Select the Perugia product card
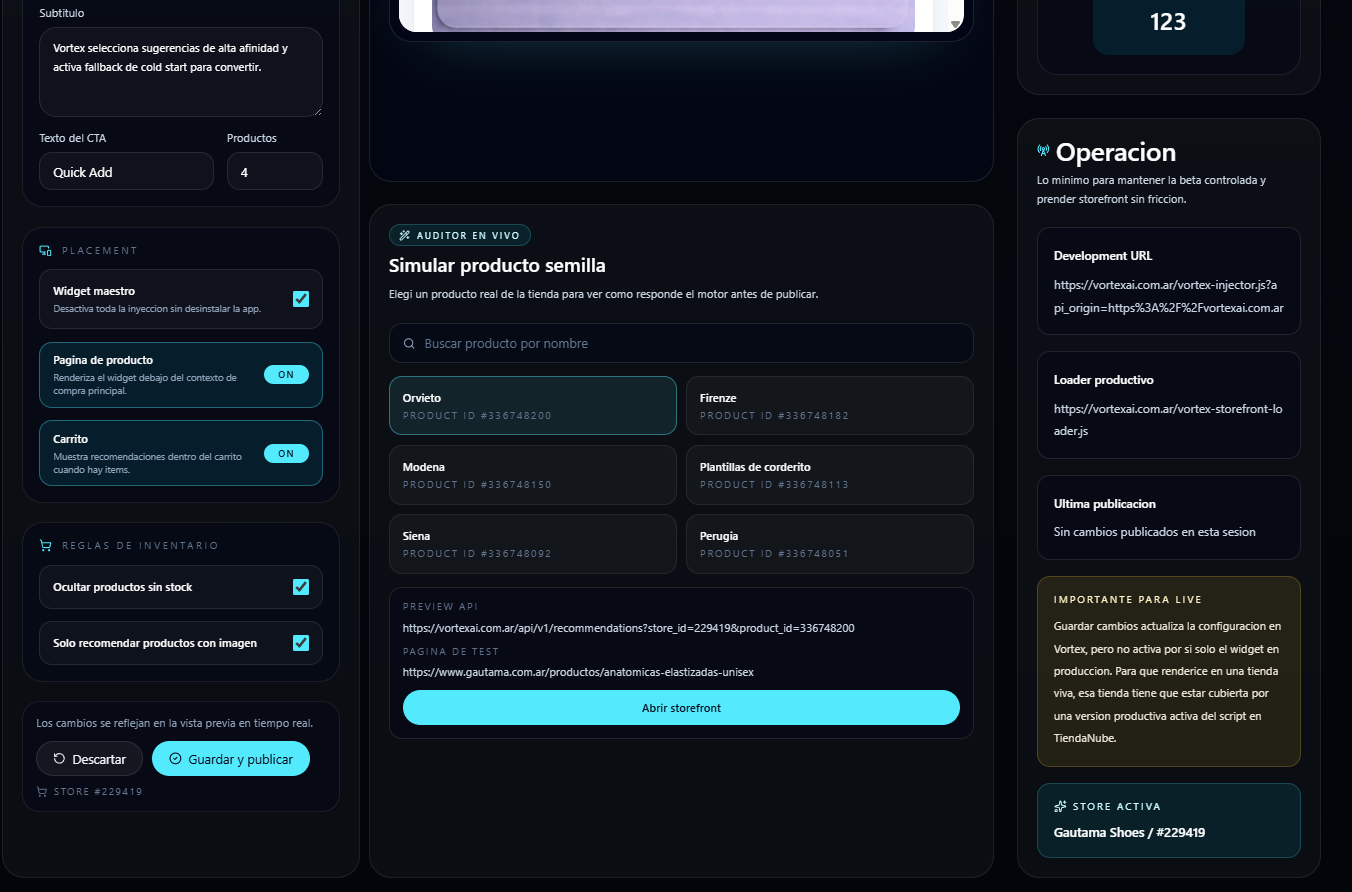Viewport: 1352px width, 892px height. tap(829, 543)
